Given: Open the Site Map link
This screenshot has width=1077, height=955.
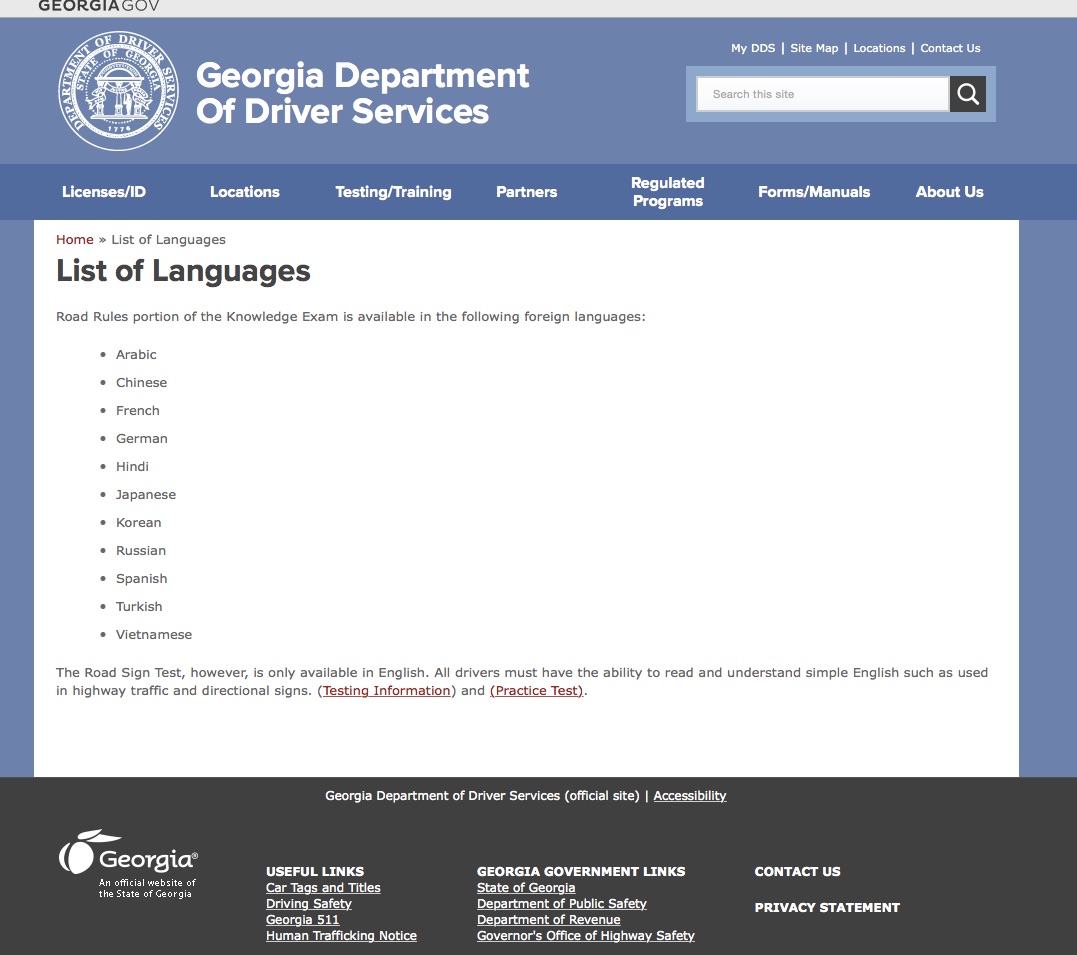Looking at the screenshot, I should (x=814, y=48).
